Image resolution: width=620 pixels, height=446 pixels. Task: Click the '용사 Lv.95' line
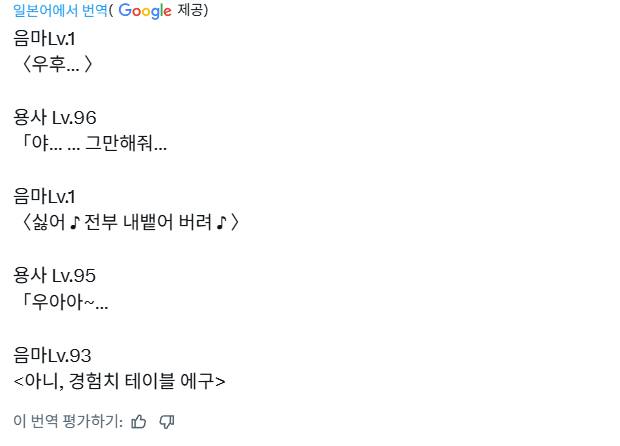55,275
